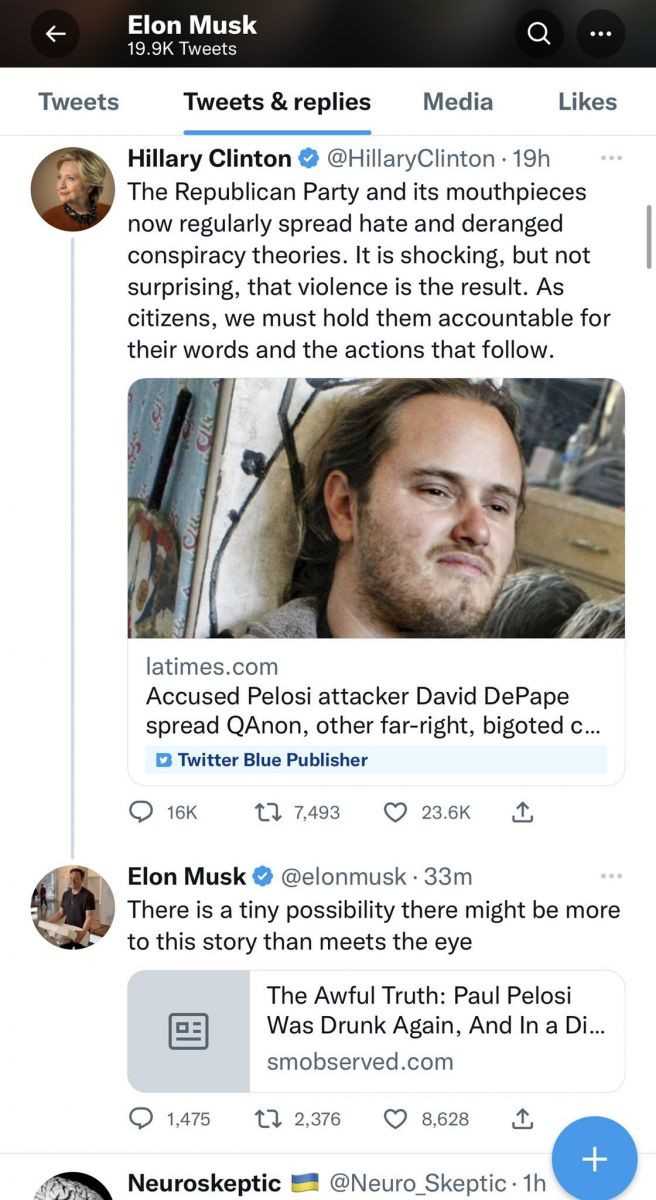Click the back arrow to leave profile
This screenshot has height=1200, width=656.
tap(55, 33)
